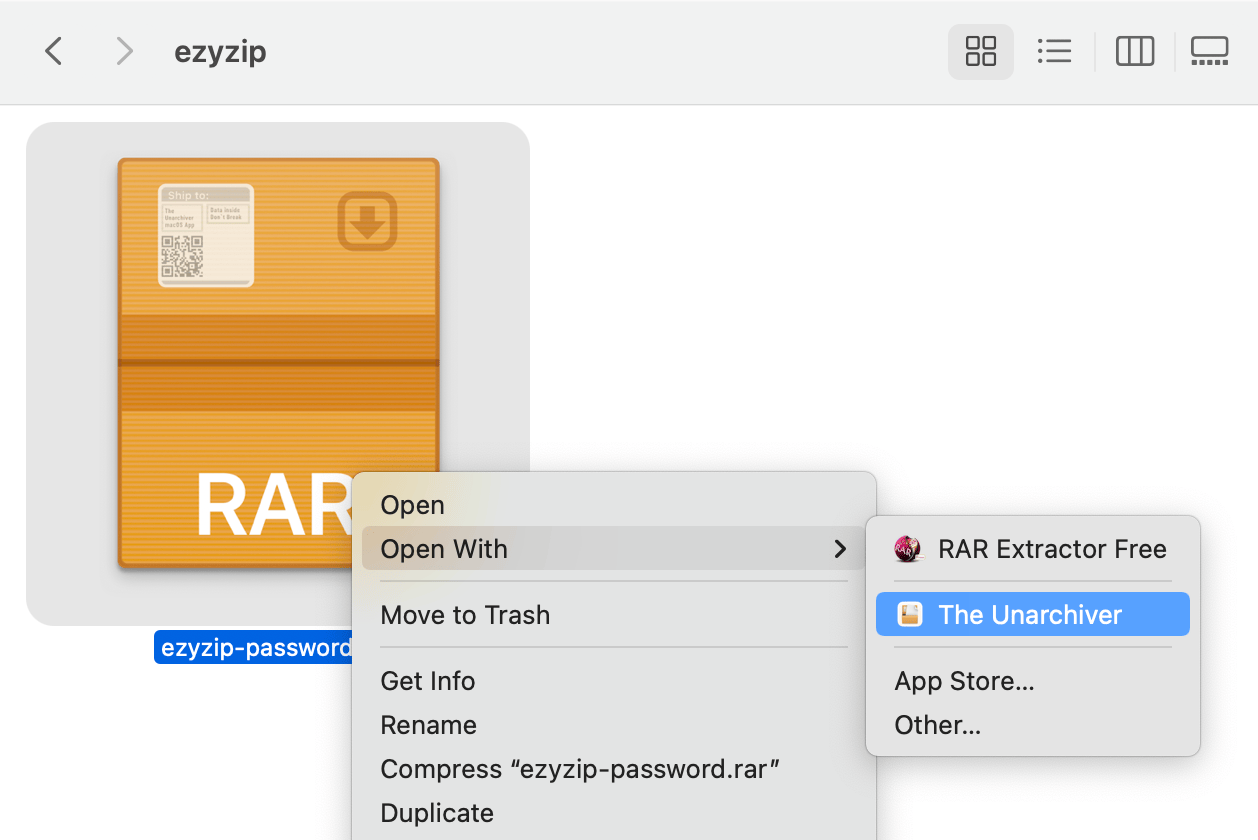Click the forward navigation arrow
1258x840 pixels.
tap(124, 51)
